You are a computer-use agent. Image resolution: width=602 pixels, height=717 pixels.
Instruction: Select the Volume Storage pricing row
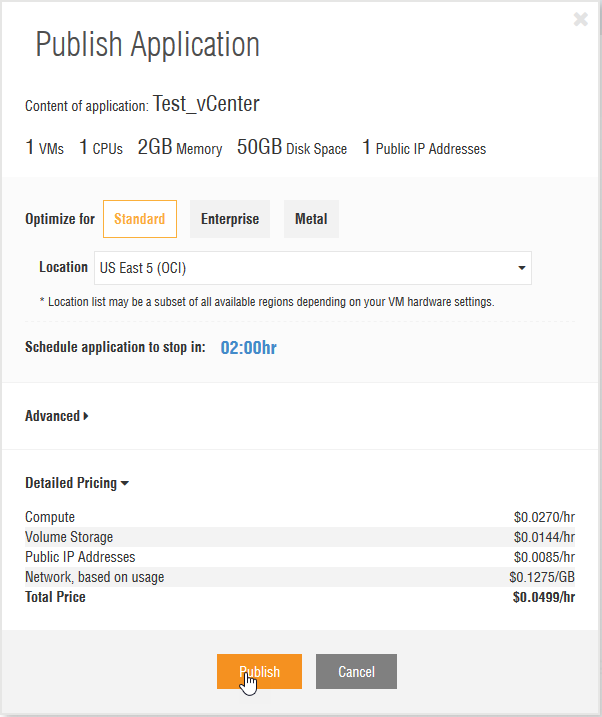click(300, 537)
